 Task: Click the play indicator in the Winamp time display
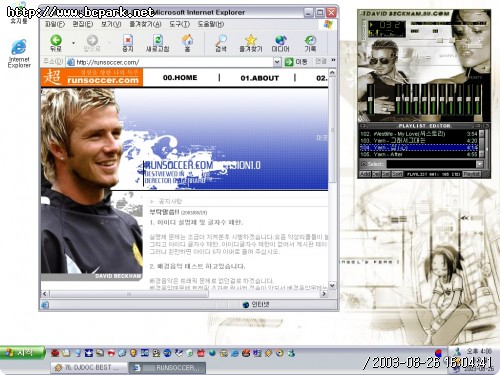(x=371, y=25)
